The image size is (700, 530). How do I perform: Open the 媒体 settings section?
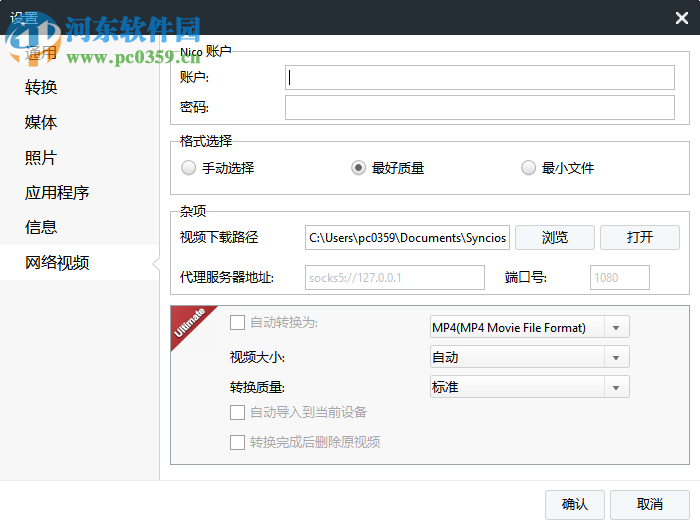(x=41, y=122)
